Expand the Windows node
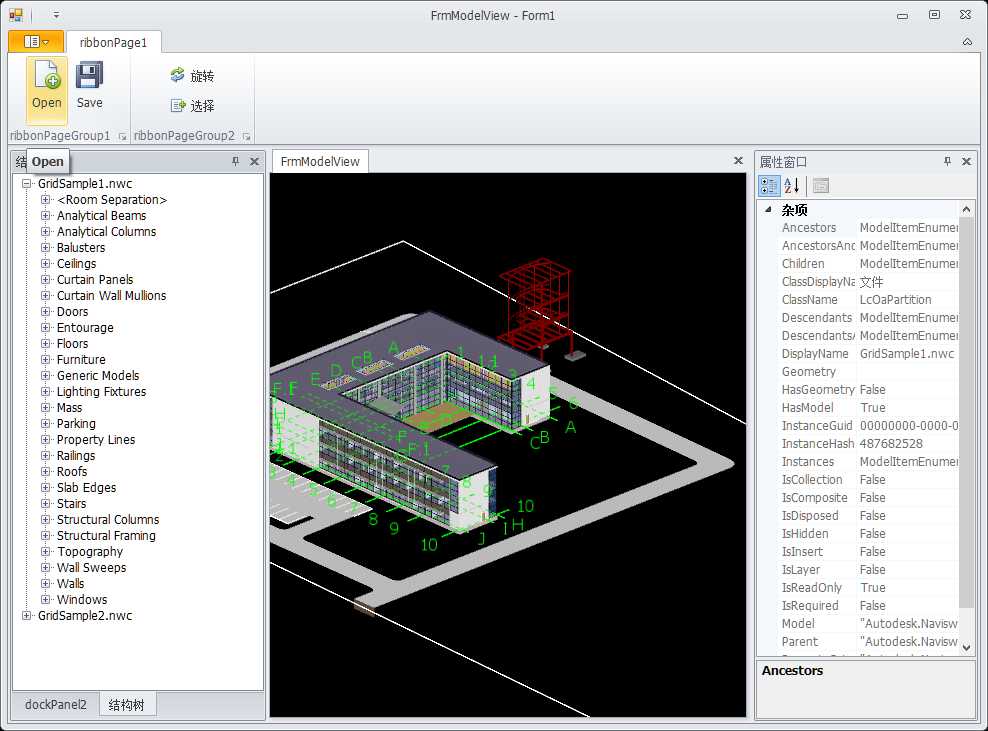This screenshot has height=731, width=988. coord(45,599)
